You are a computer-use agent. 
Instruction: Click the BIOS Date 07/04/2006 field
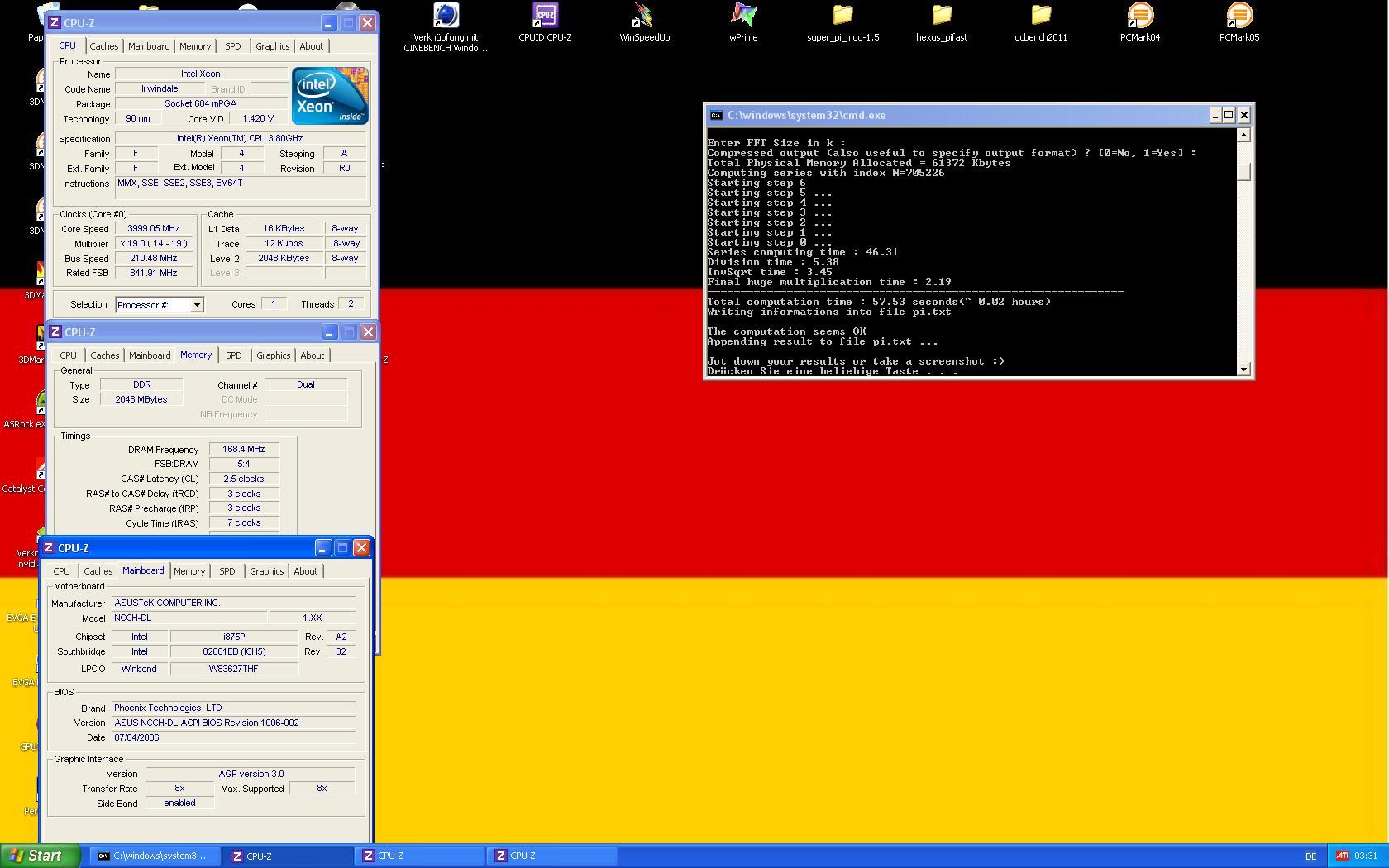click(234, 738)
